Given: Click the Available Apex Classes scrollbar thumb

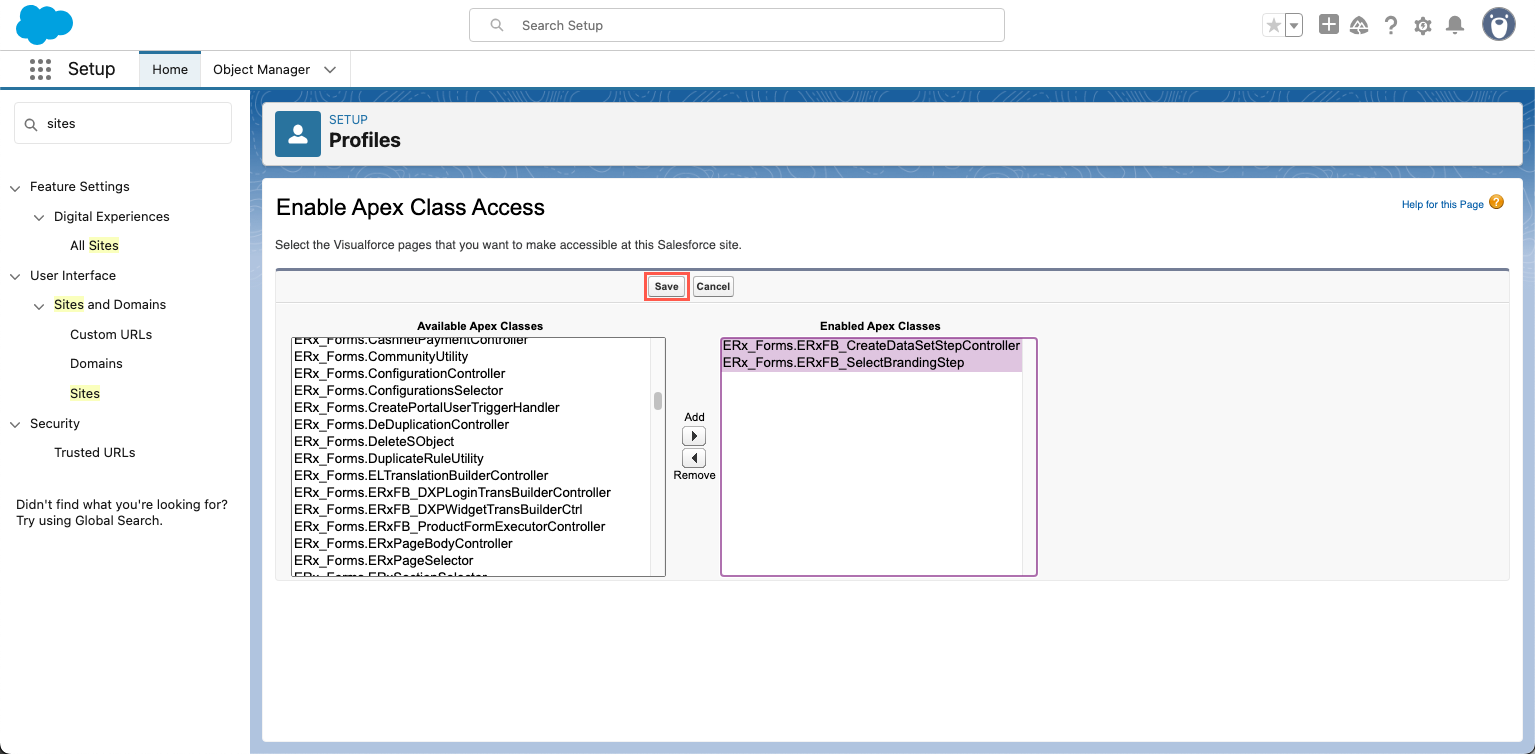Looking at the screenshot, I should [658, 401].
